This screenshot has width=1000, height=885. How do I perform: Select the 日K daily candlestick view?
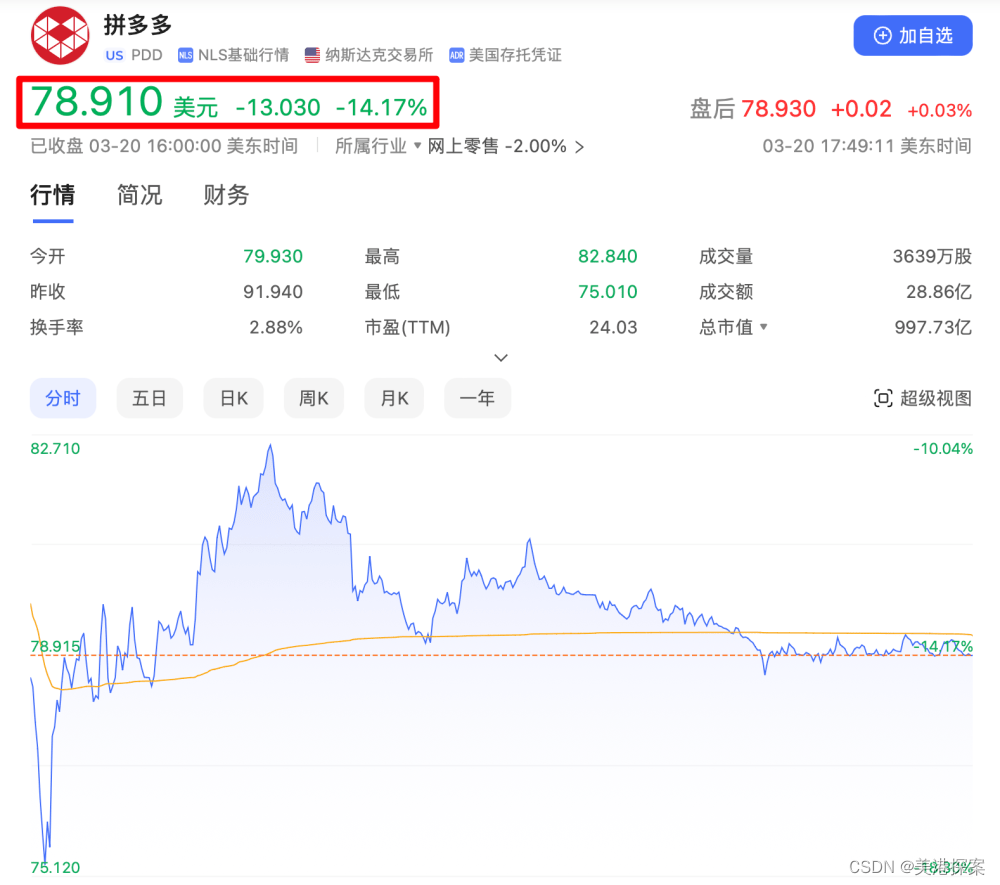tap(233, 399)
